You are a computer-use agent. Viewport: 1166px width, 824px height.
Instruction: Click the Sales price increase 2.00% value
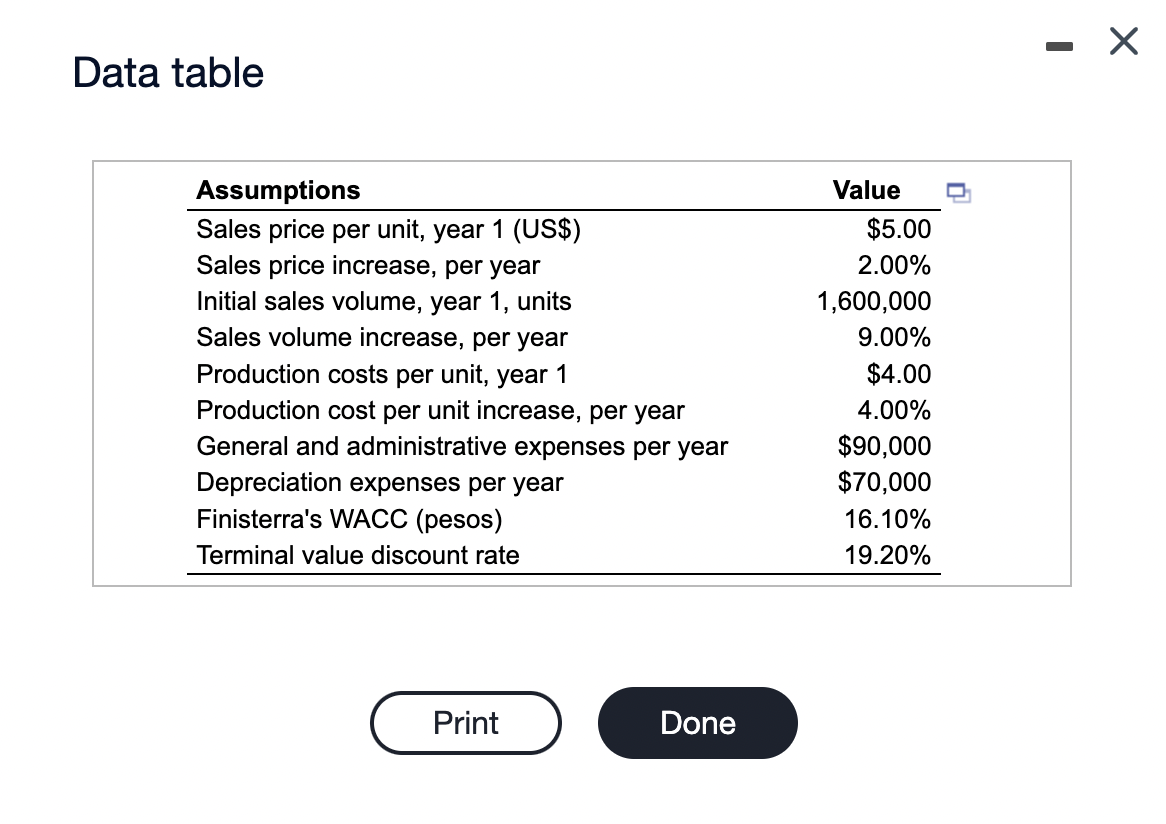click(894, 266)
